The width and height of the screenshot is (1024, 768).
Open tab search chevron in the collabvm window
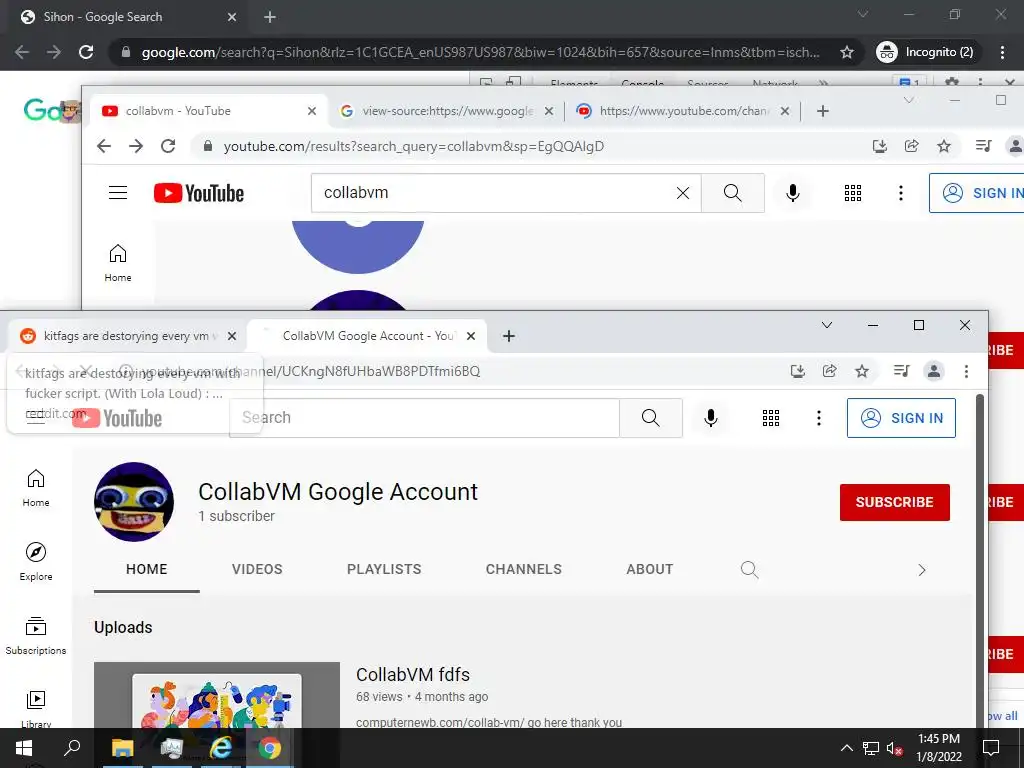908,101
